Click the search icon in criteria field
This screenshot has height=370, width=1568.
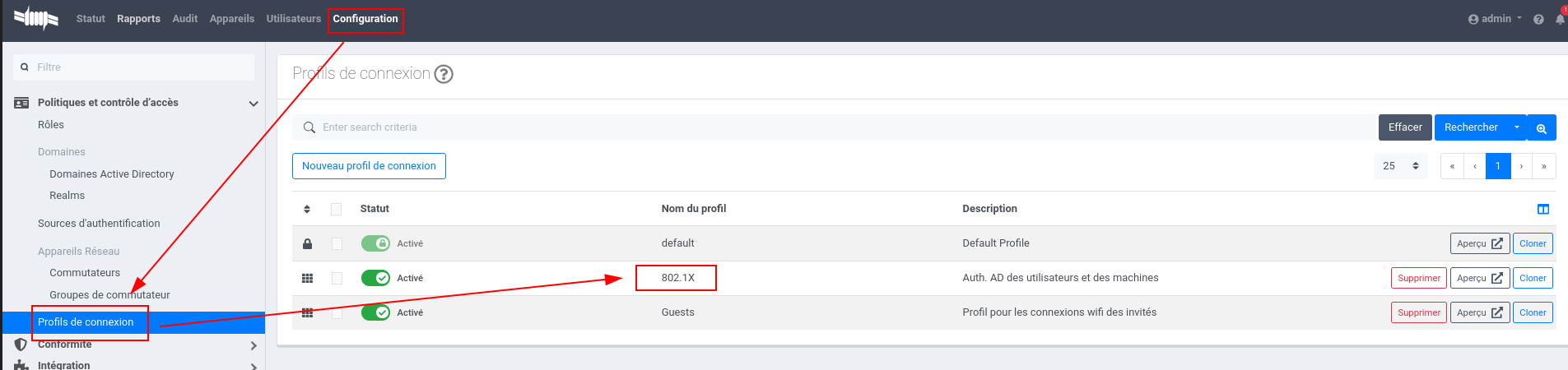309,127
